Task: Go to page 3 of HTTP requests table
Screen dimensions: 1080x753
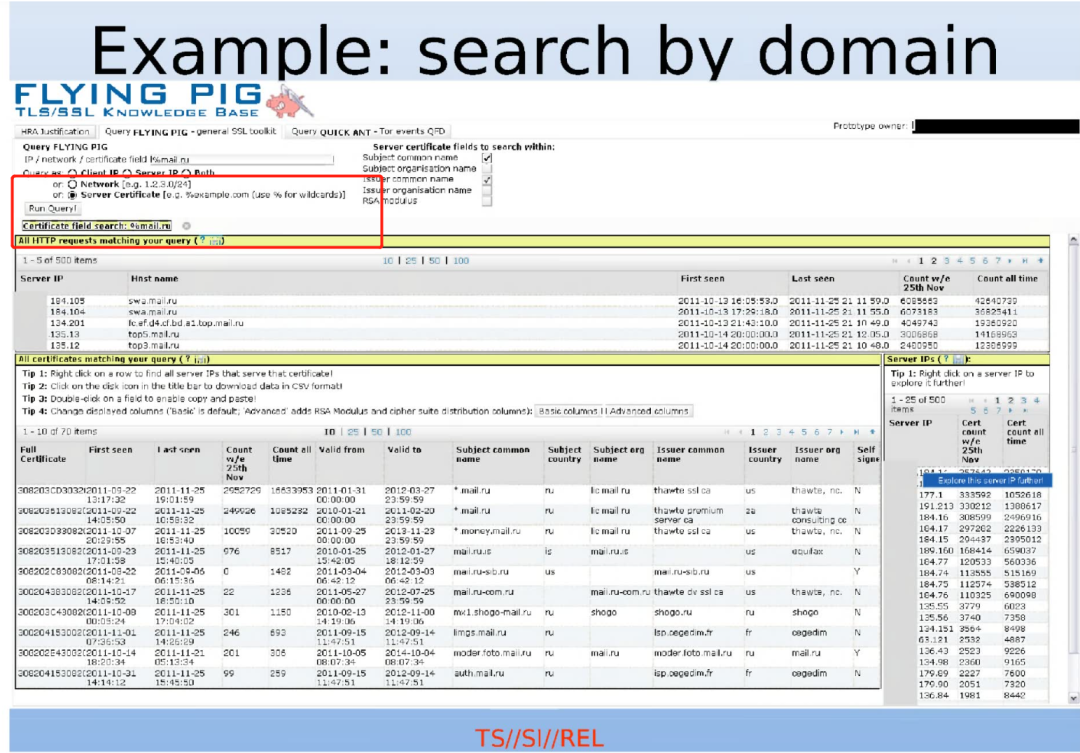Action: click(946, 261)
